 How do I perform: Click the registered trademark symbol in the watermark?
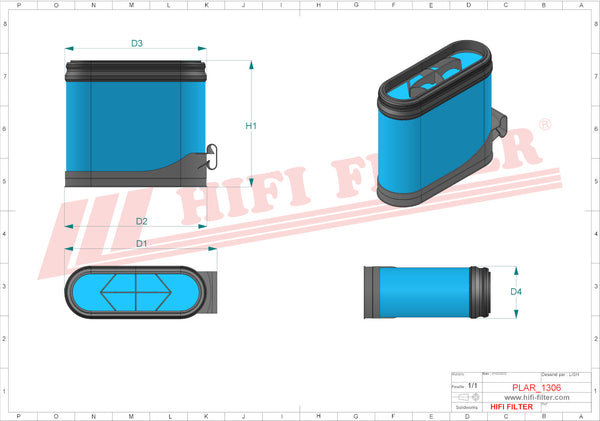click(x=545, y=125)
